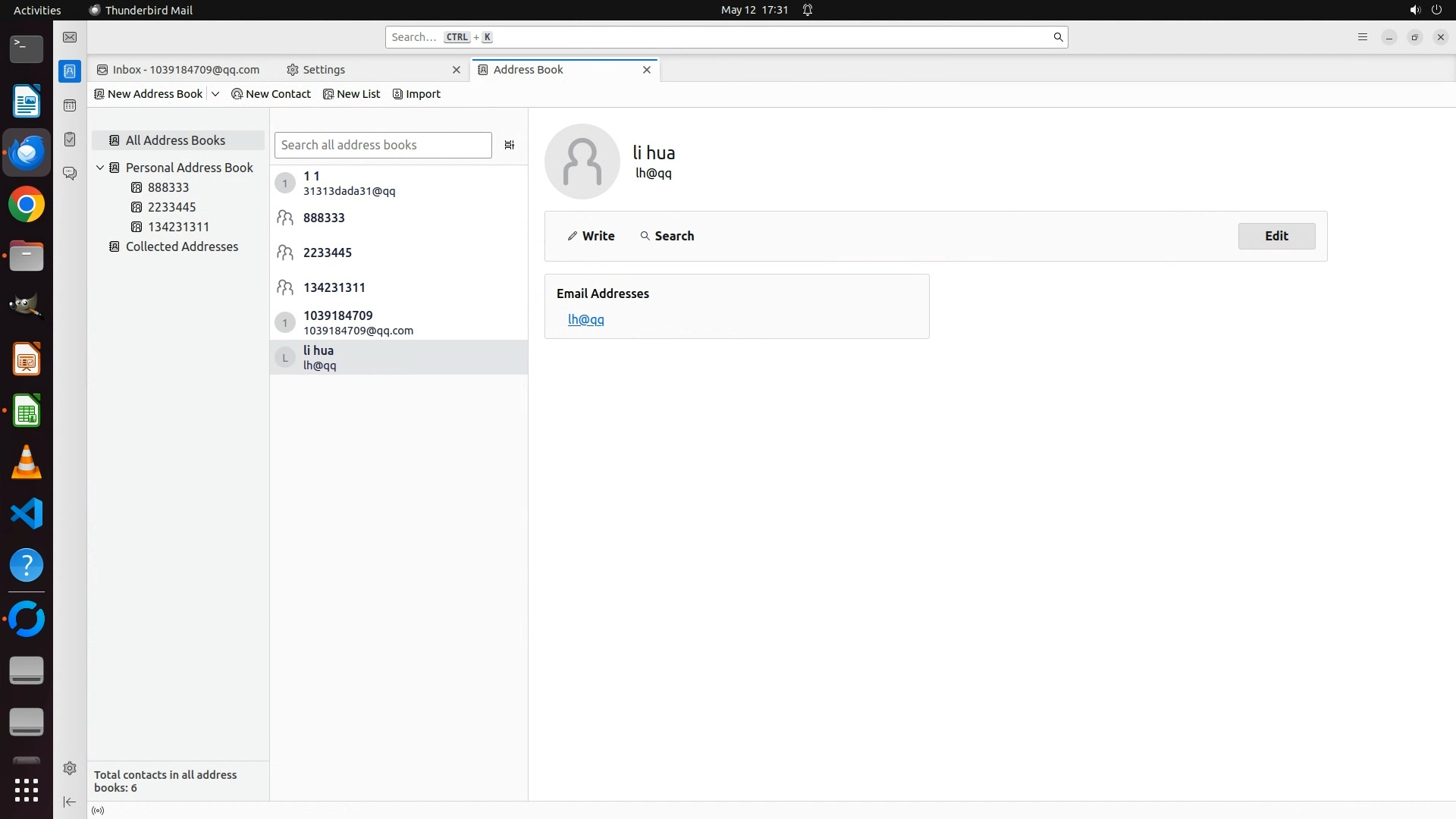Screen dimensions: 1456x819
Task: Open the list display options icon
Action: 510,145
